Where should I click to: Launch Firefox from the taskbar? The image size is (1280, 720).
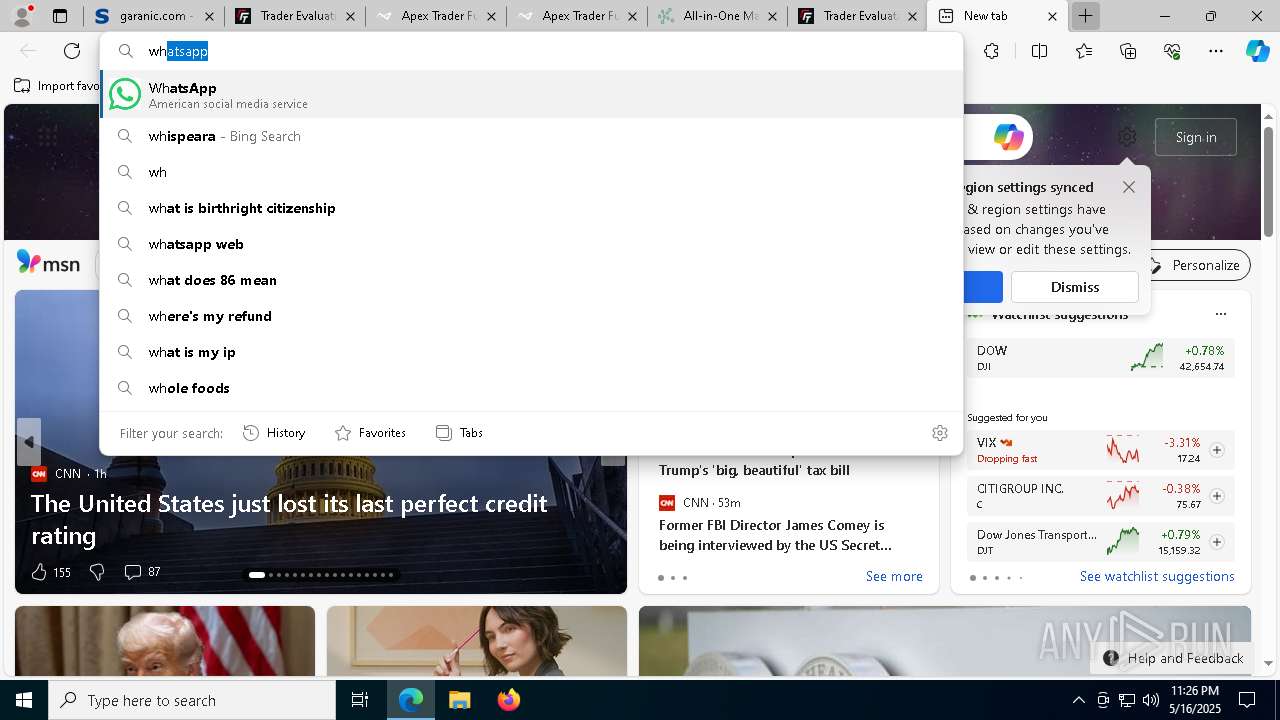pos(508,700)
